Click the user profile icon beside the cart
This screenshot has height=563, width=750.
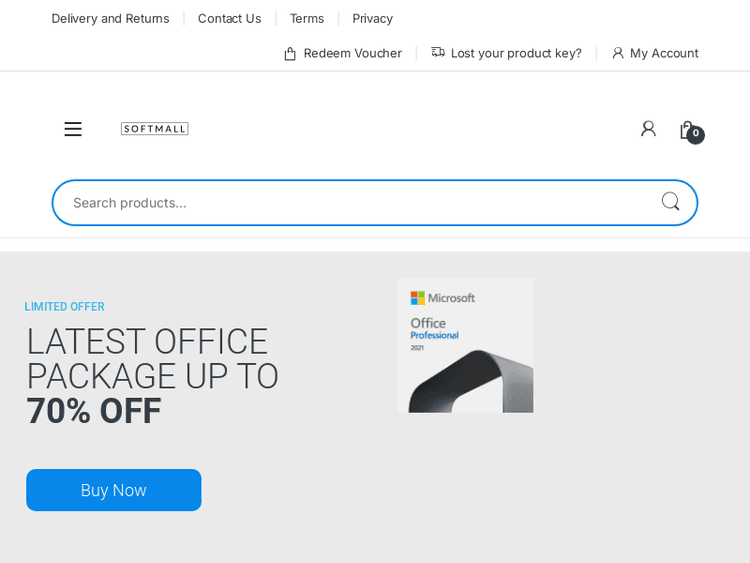[x=648, y=129]
